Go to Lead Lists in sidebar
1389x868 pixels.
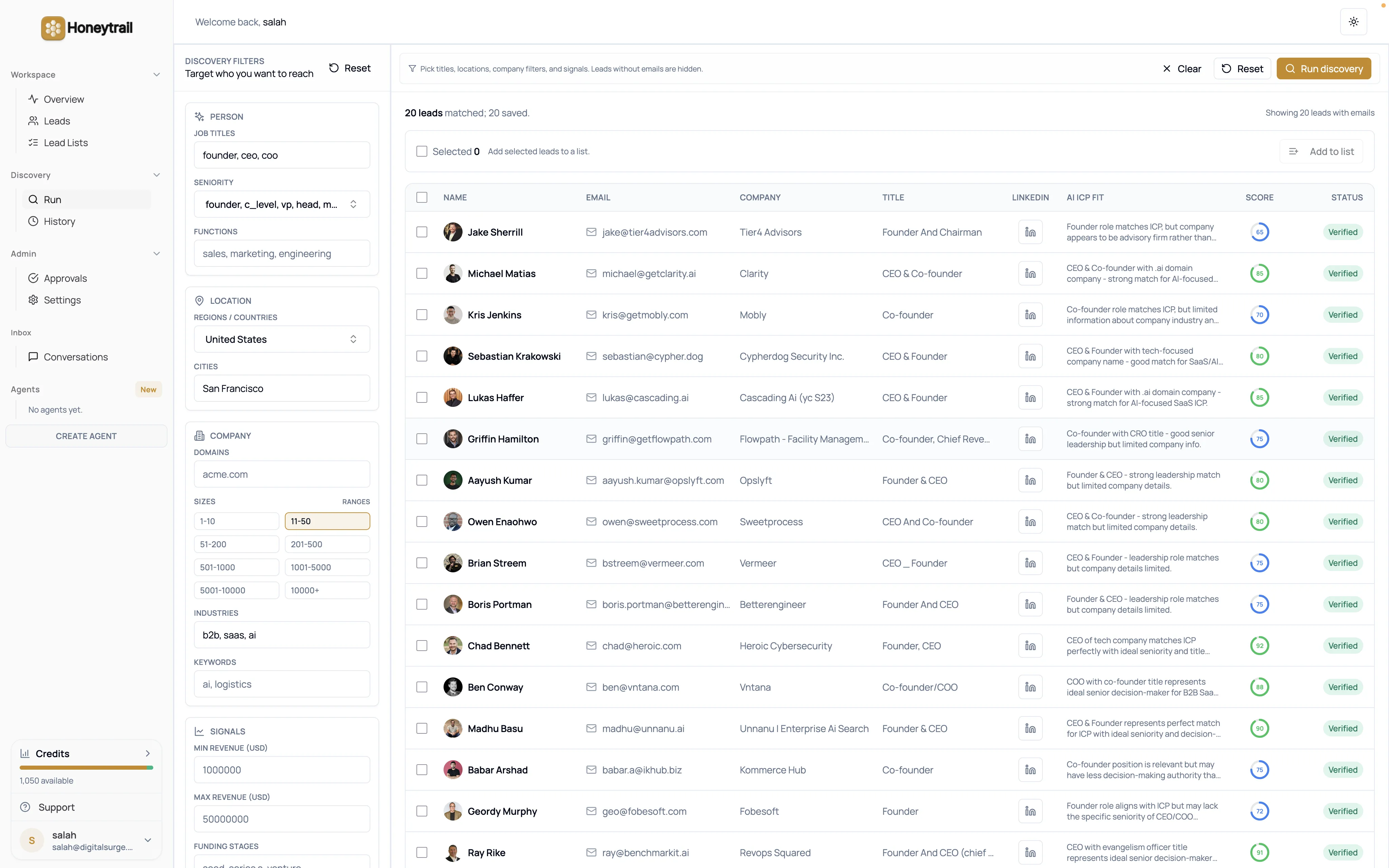pyautogui.click(x=65, y=143)
